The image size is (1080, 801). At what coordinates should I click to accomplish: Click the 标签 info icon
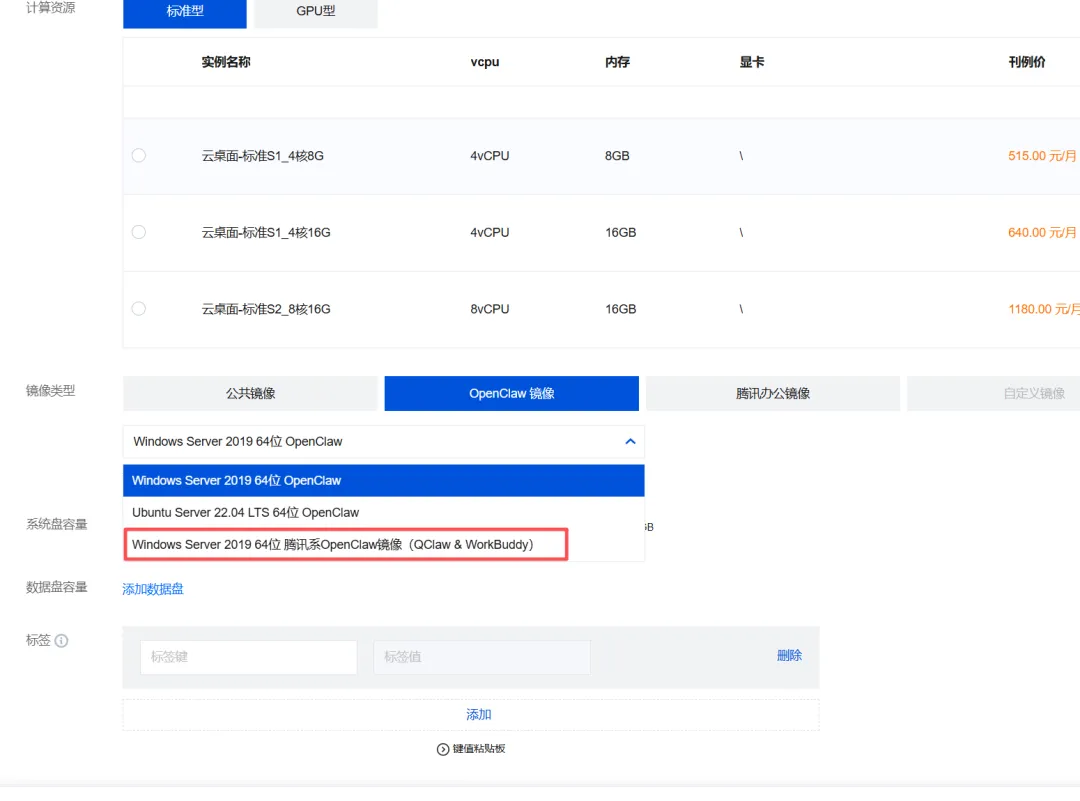[61, 641]
